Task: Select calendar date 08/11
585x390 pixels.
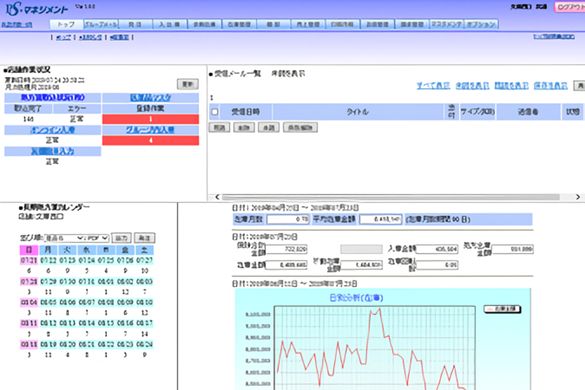Action: click(29, 323)
